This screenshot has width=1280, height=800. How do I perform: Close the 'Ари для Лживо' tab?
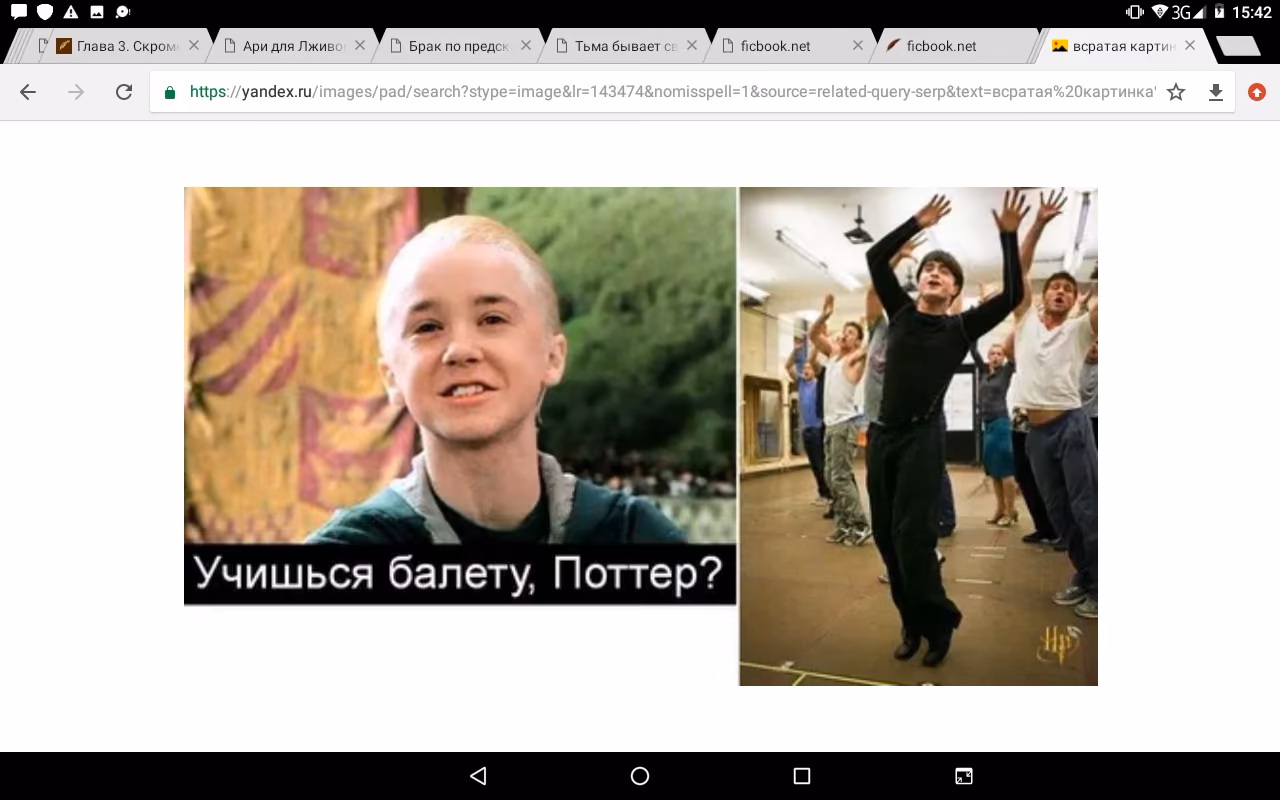click(x=360, y=46)
